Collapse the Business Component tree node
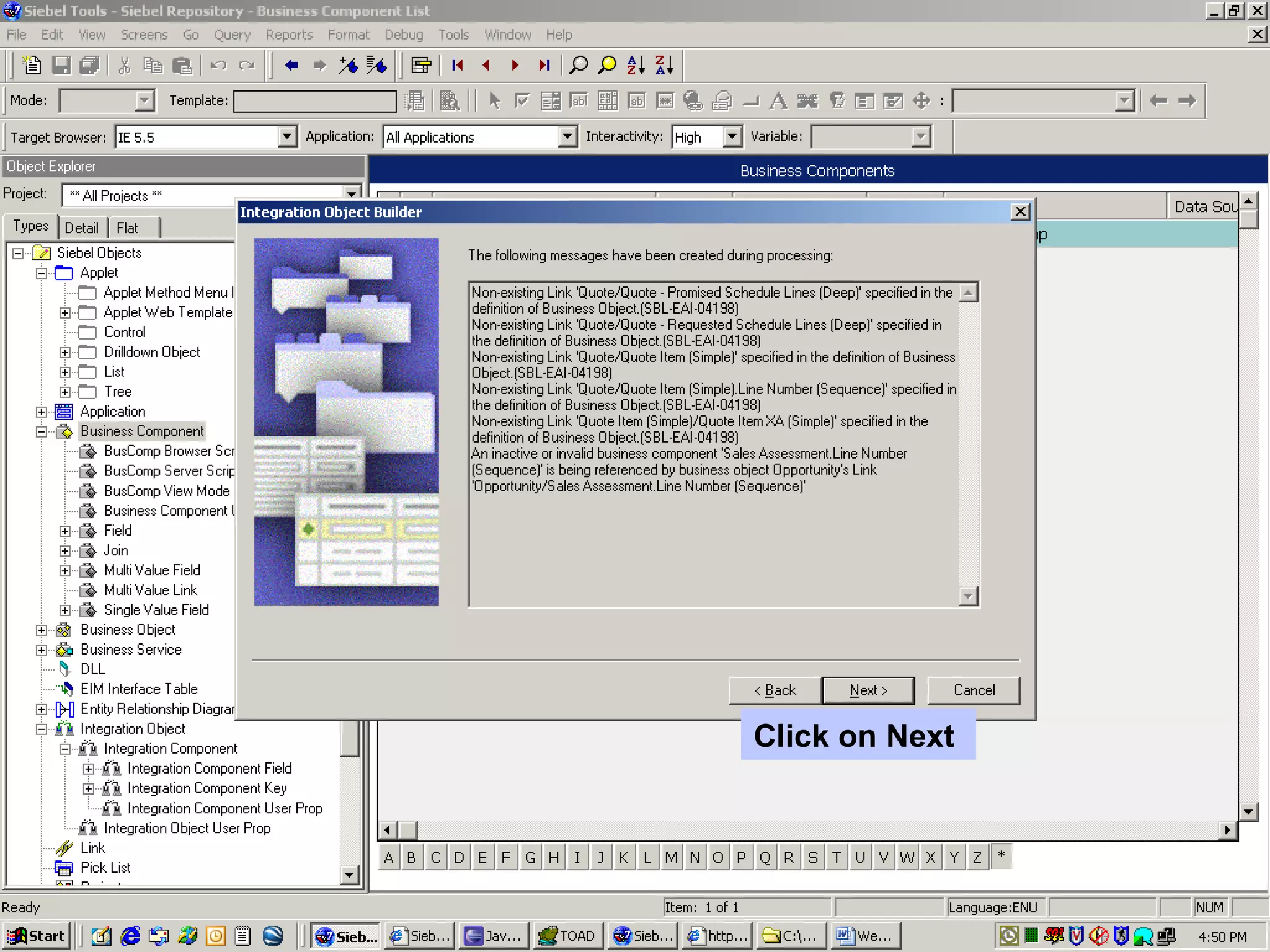The width and height of the screenshot is (1270, 952). 42,431
